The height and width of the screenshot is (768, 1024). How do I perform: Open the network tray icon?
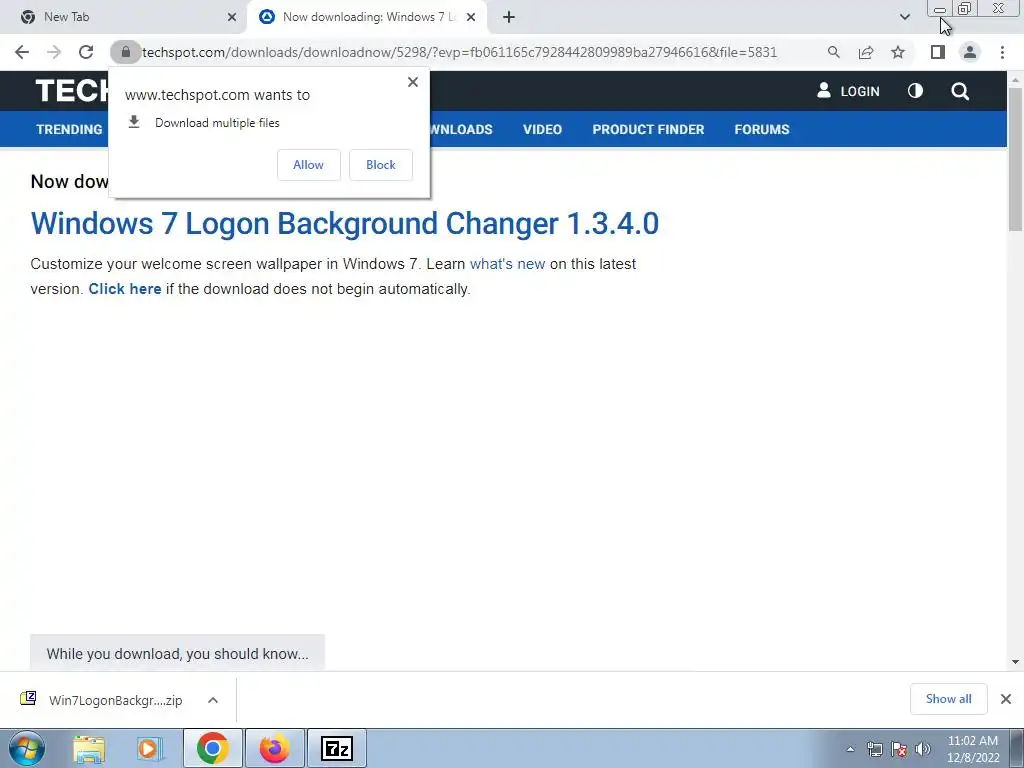(x=874, y=749)
